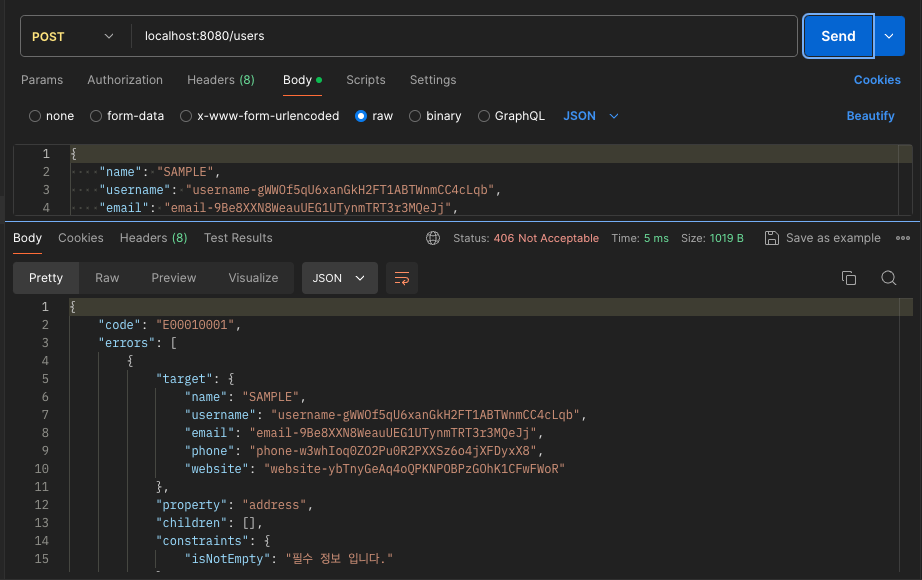Switch to the Raw response view

(x=107, y=278)
